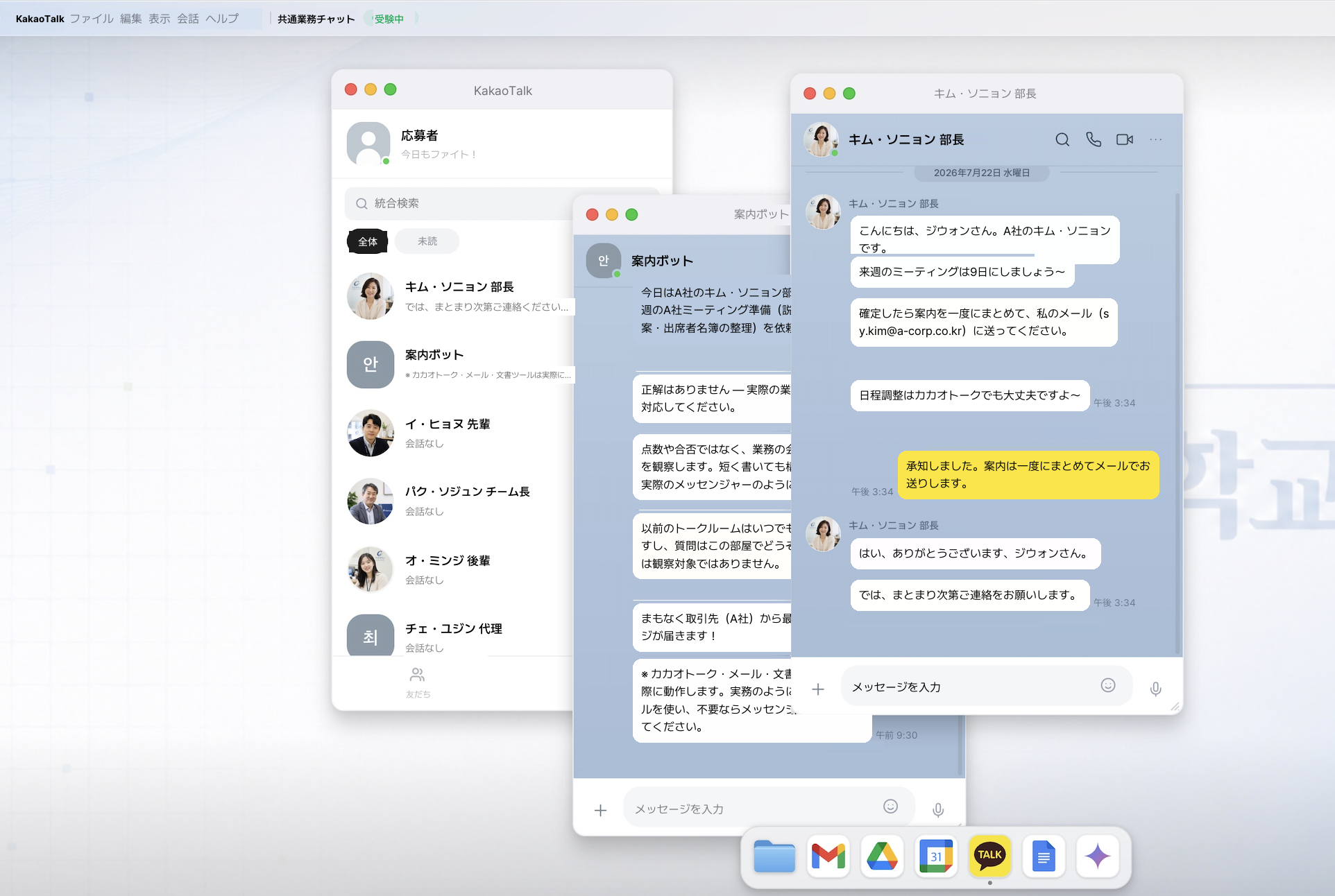Click the plus attach icon in 案内ボット window
Screen dimensions: 1335x896
tap(601, 810)
